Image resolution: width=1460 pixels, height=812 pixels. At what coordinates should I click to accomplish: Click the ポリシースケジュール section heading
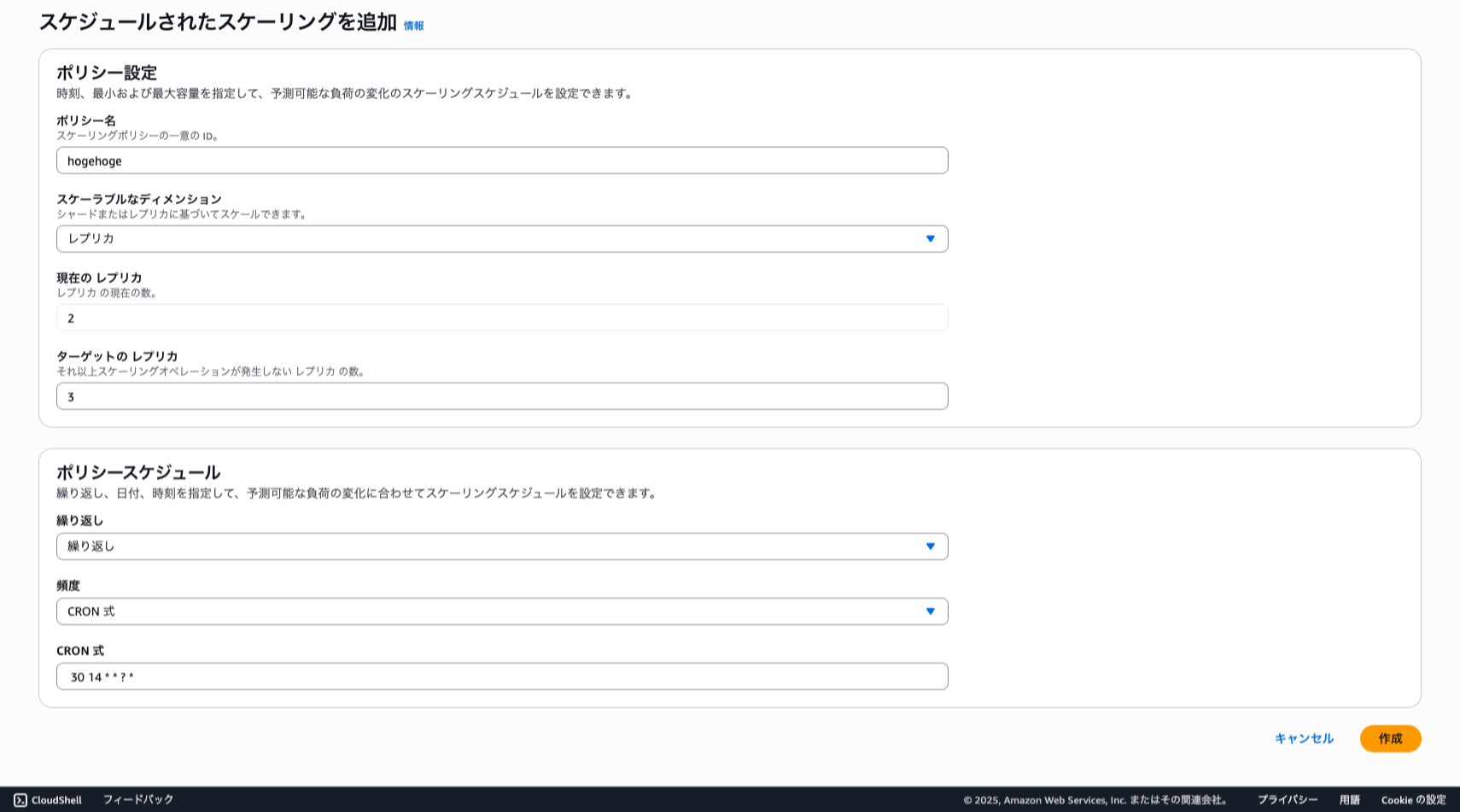[x=138, y=472]
